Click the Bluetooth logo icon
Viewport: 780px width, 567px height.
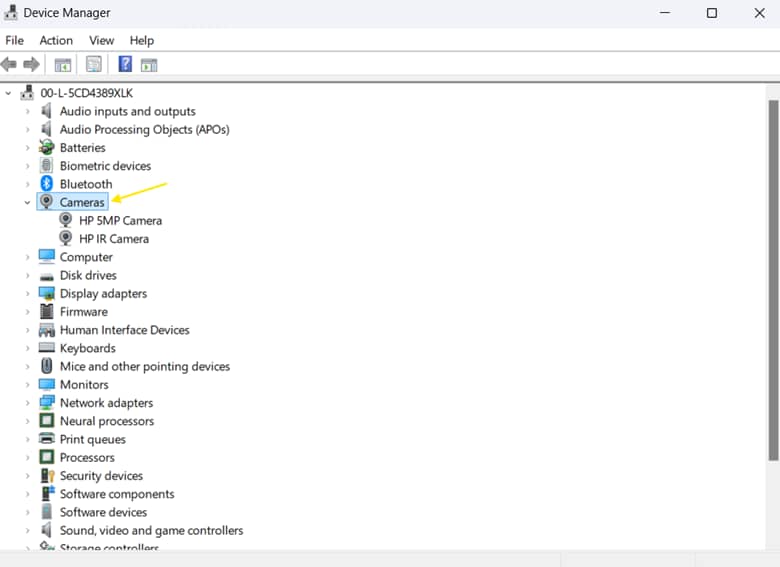point(46,184)
